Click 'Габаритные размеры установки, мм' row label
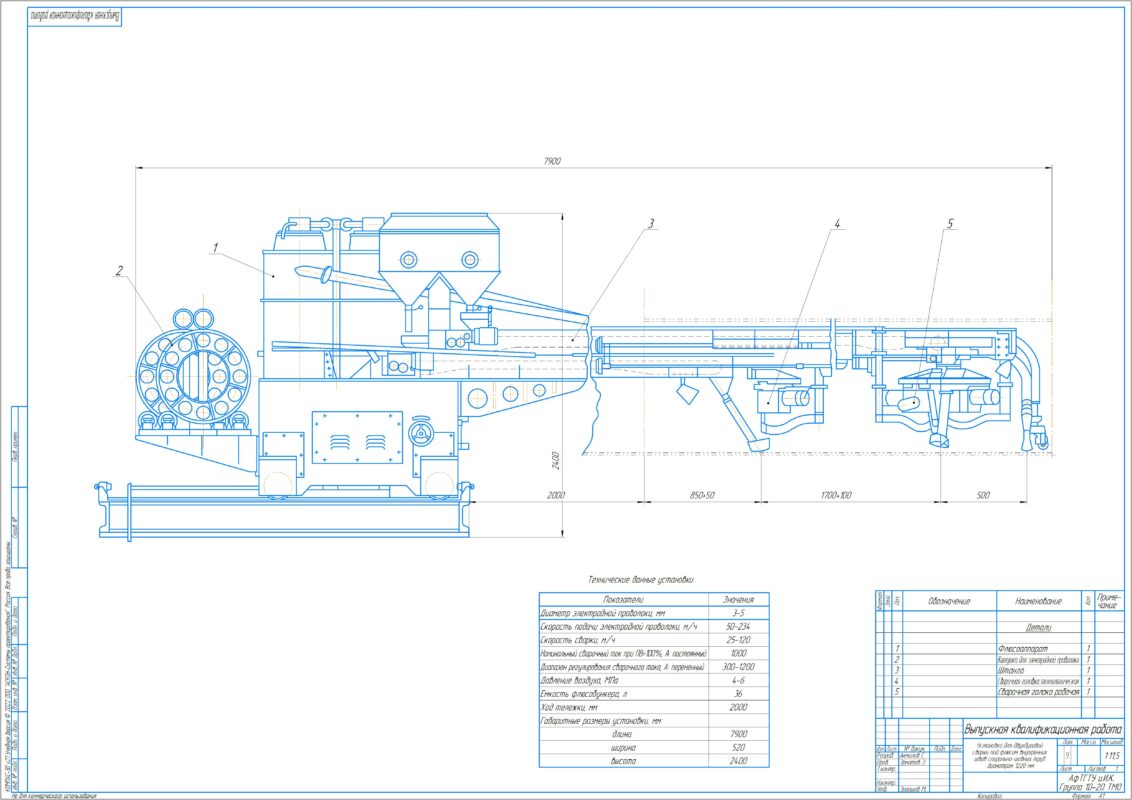This screenshot has height=800, width=1132. [x=601, y=721]
